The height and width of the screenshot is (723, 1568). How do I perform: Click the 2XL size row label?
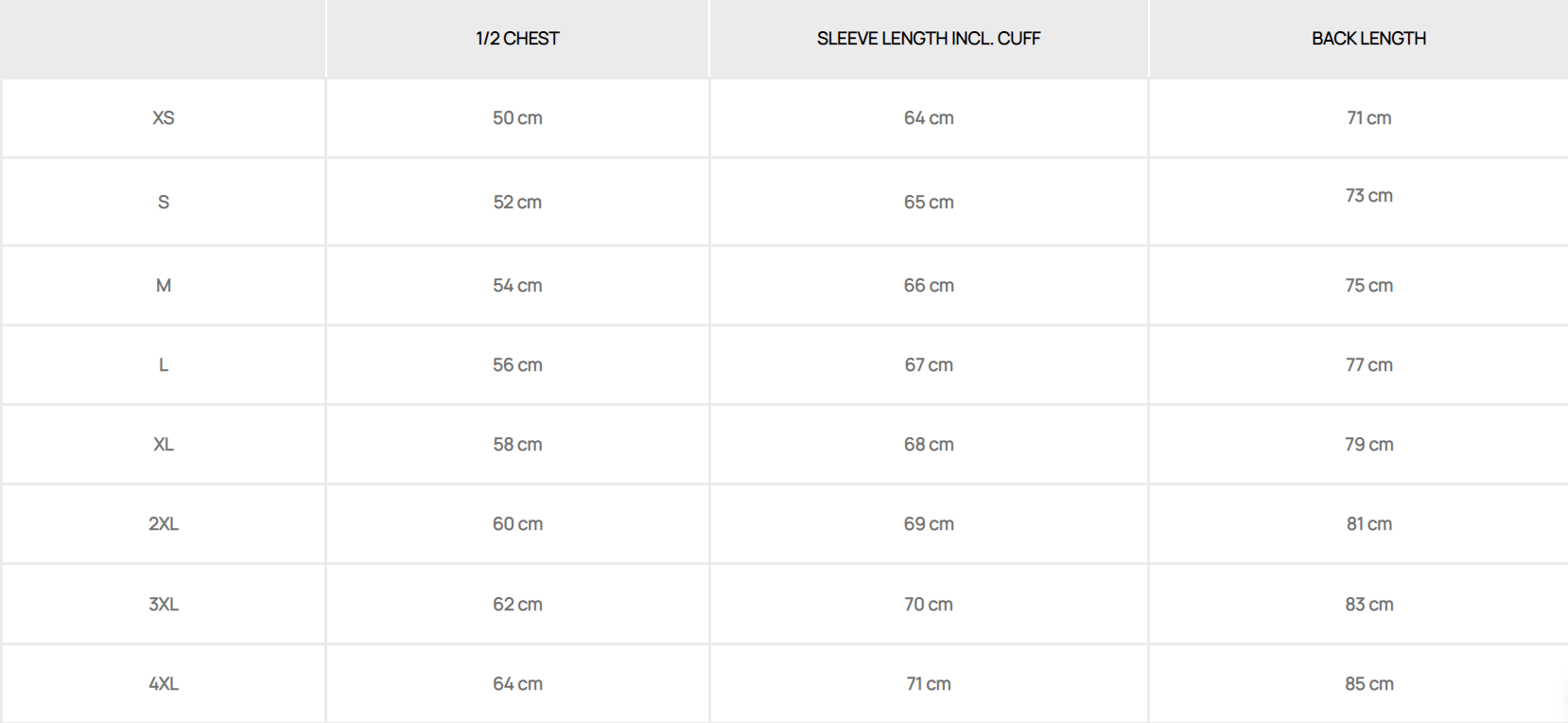pyautogui.click(x=164, y=524)
